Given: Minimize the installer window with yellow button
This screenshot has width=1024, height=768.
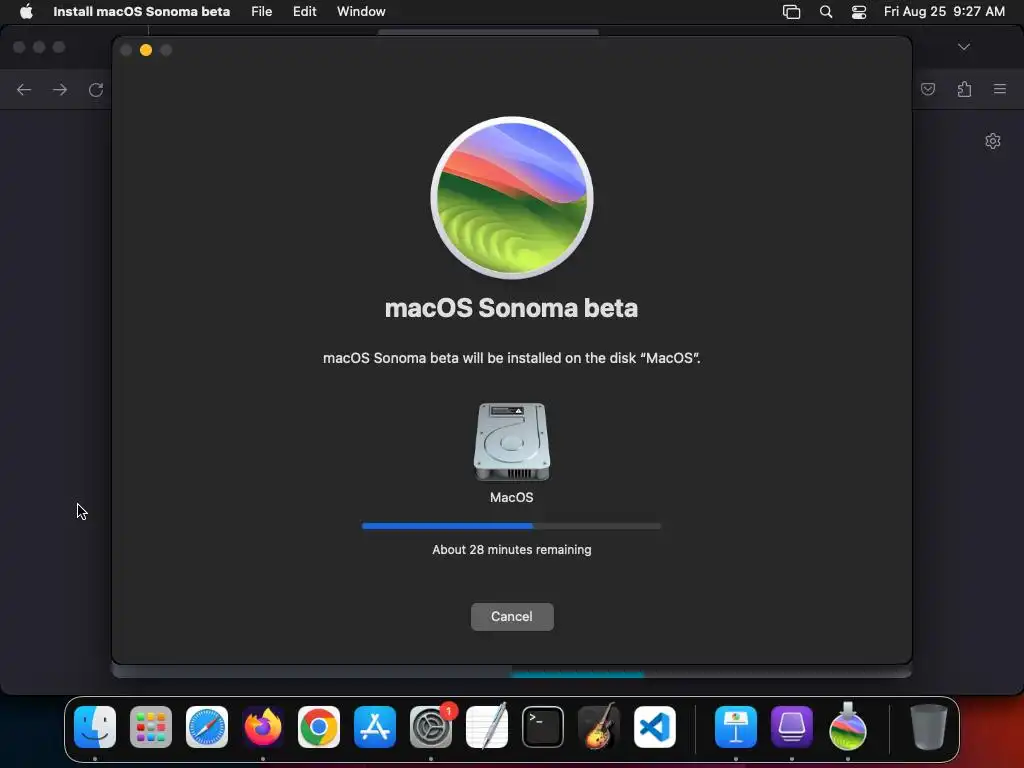Looking at the screenshot, I should (146, 50).
